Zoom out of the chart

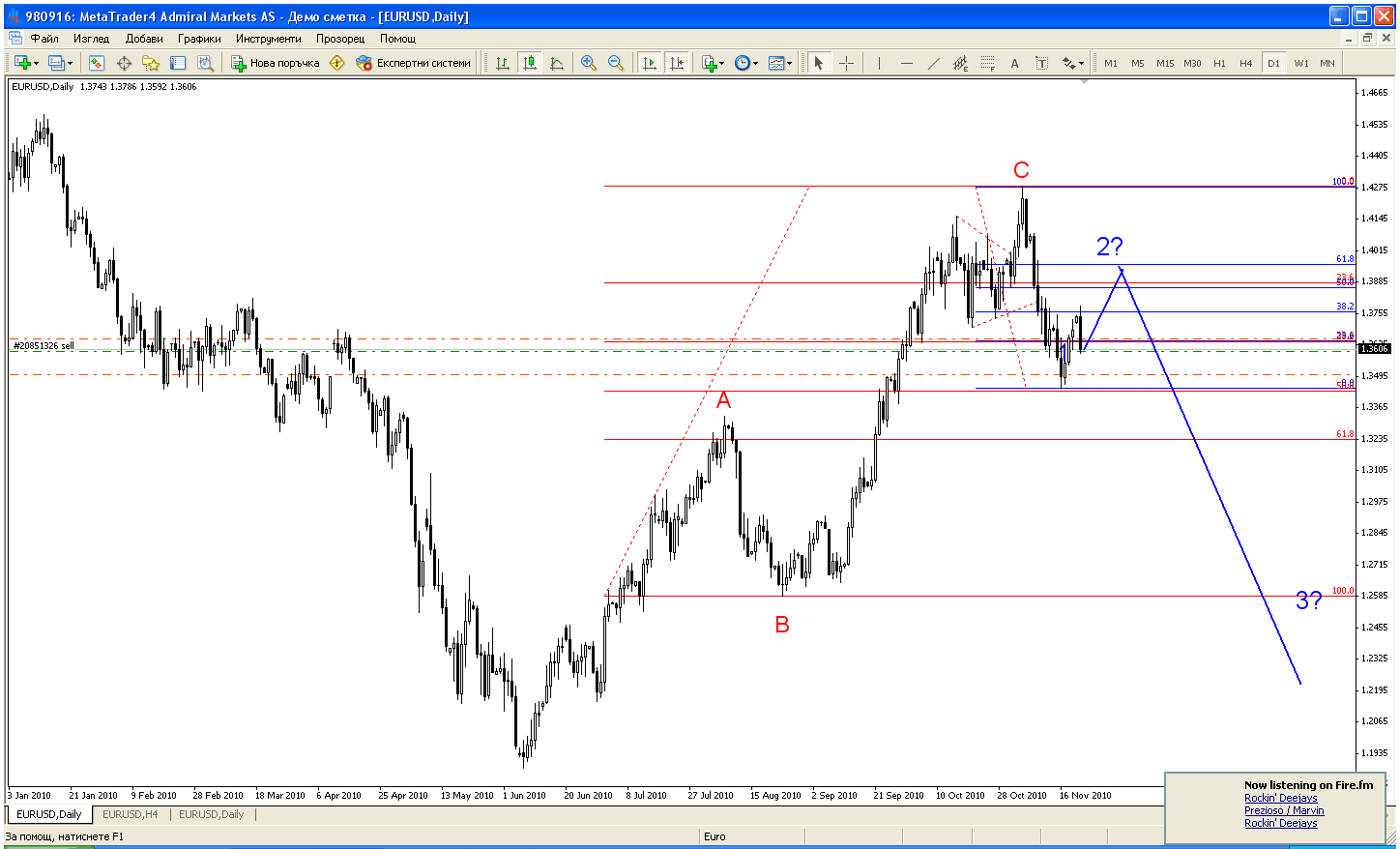(615, 63)
